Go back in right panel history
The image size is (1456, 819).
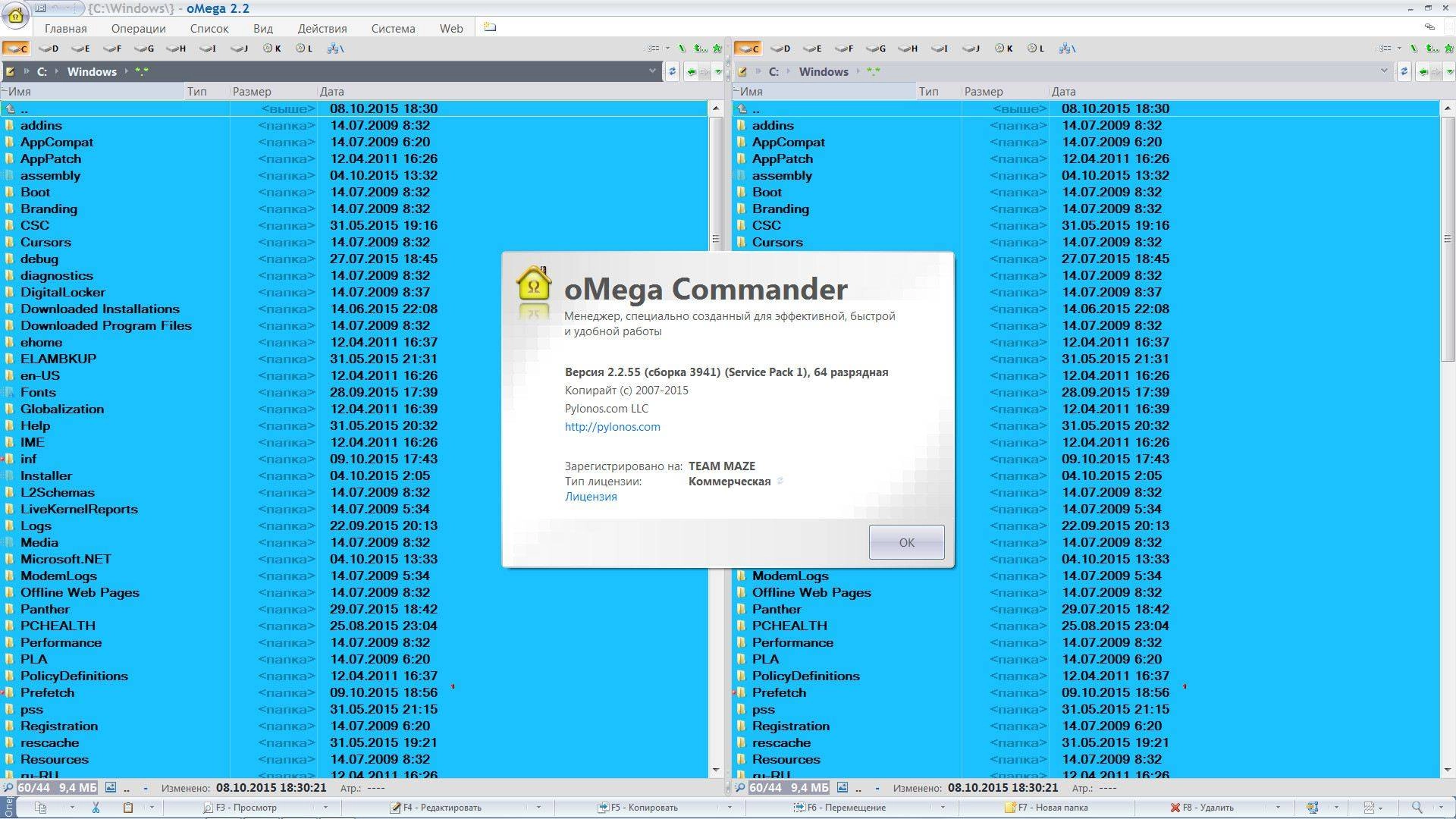click(1423, 72)
